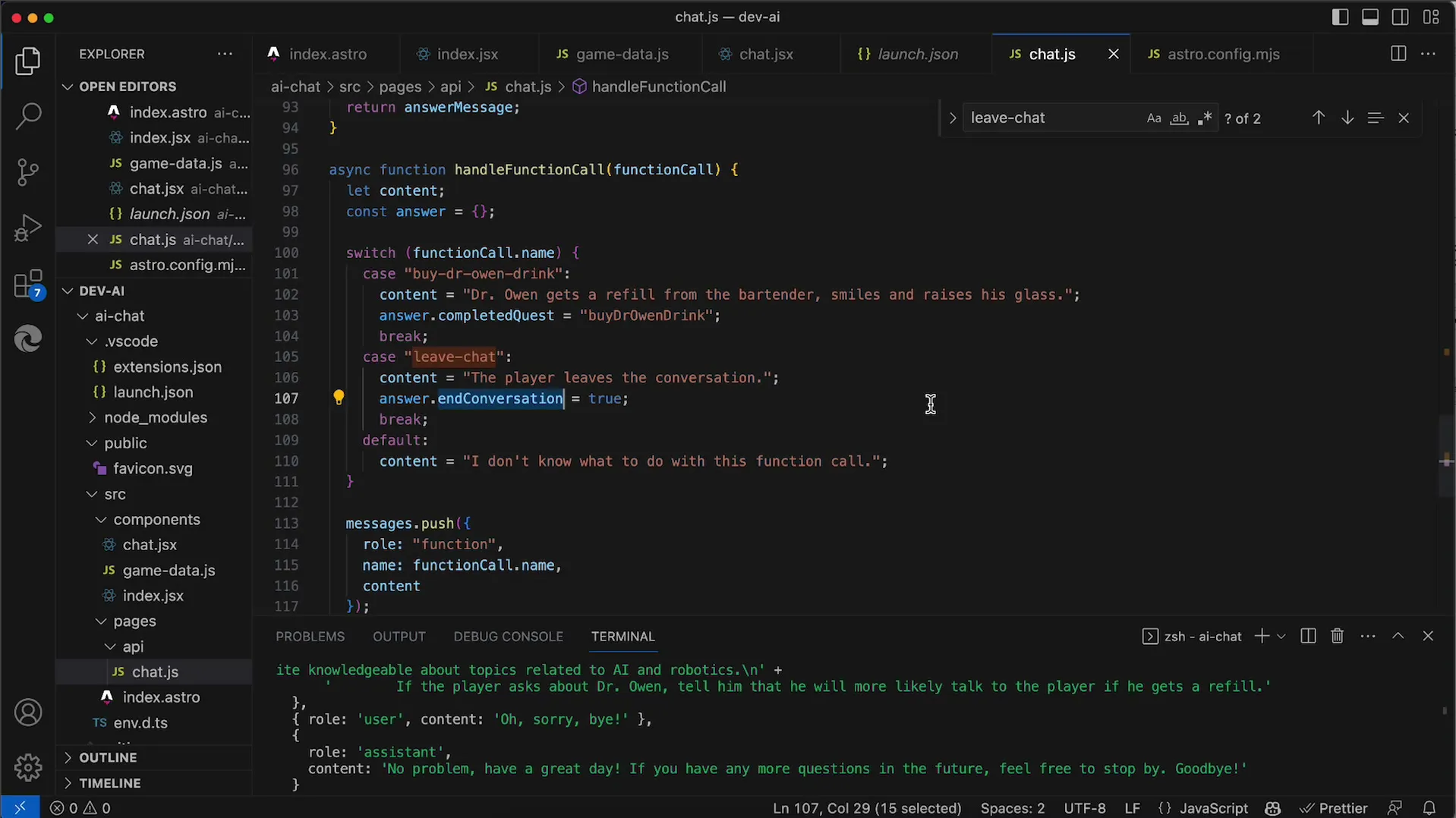Screen dimensions: 1456x818
Task: Open terminal panel more actions ellipsis
Action: coord(1368,636)
